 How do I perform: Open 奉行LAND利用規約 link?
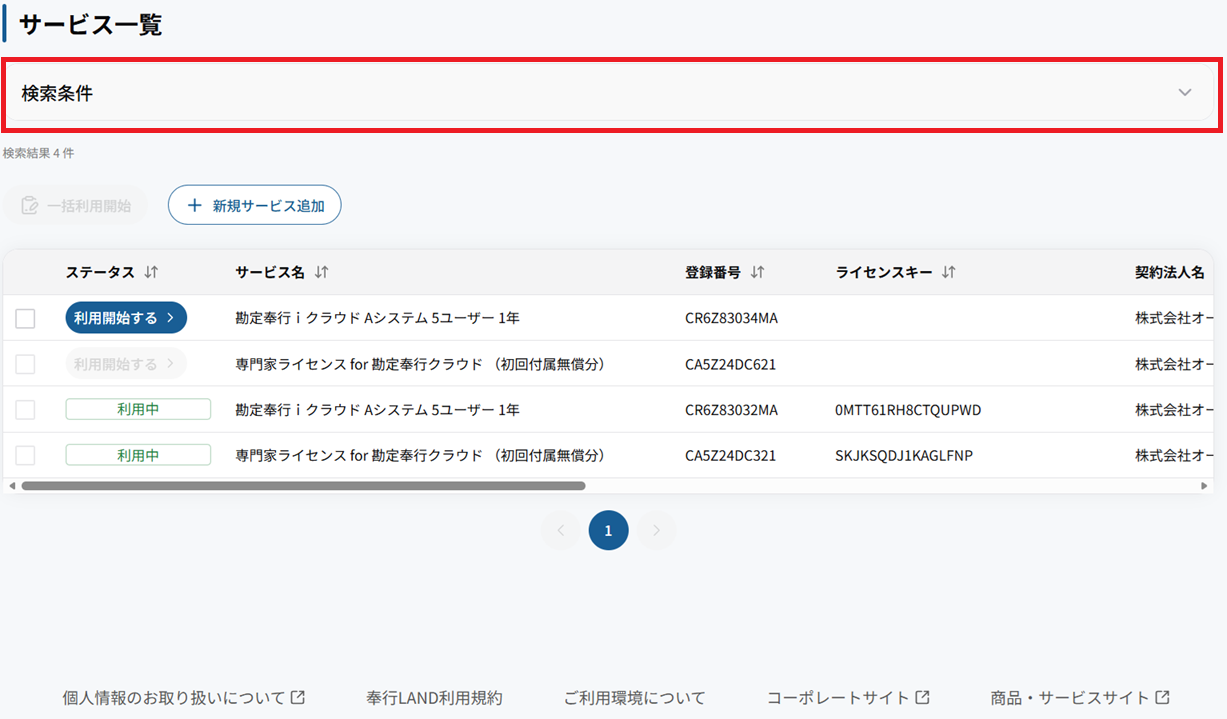(x=435, y=698)
